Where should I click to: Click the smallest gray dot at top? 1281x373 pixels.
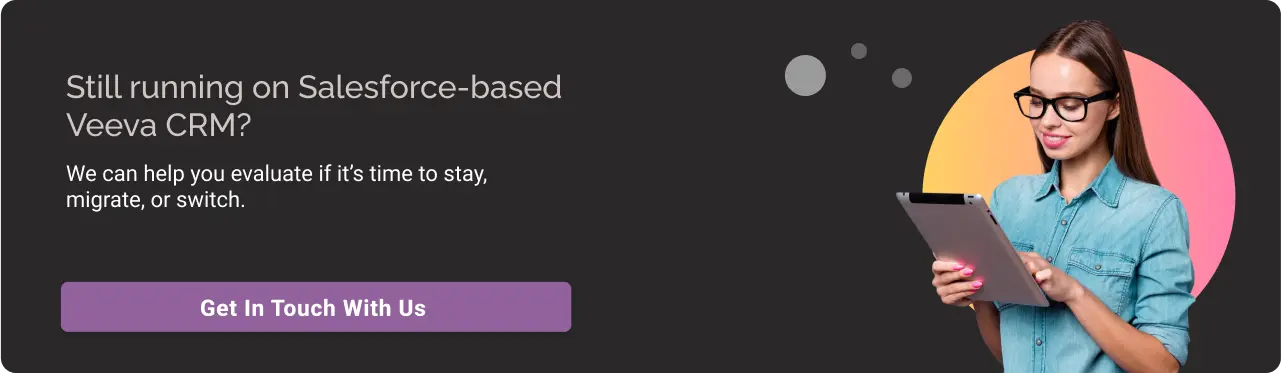858,50
